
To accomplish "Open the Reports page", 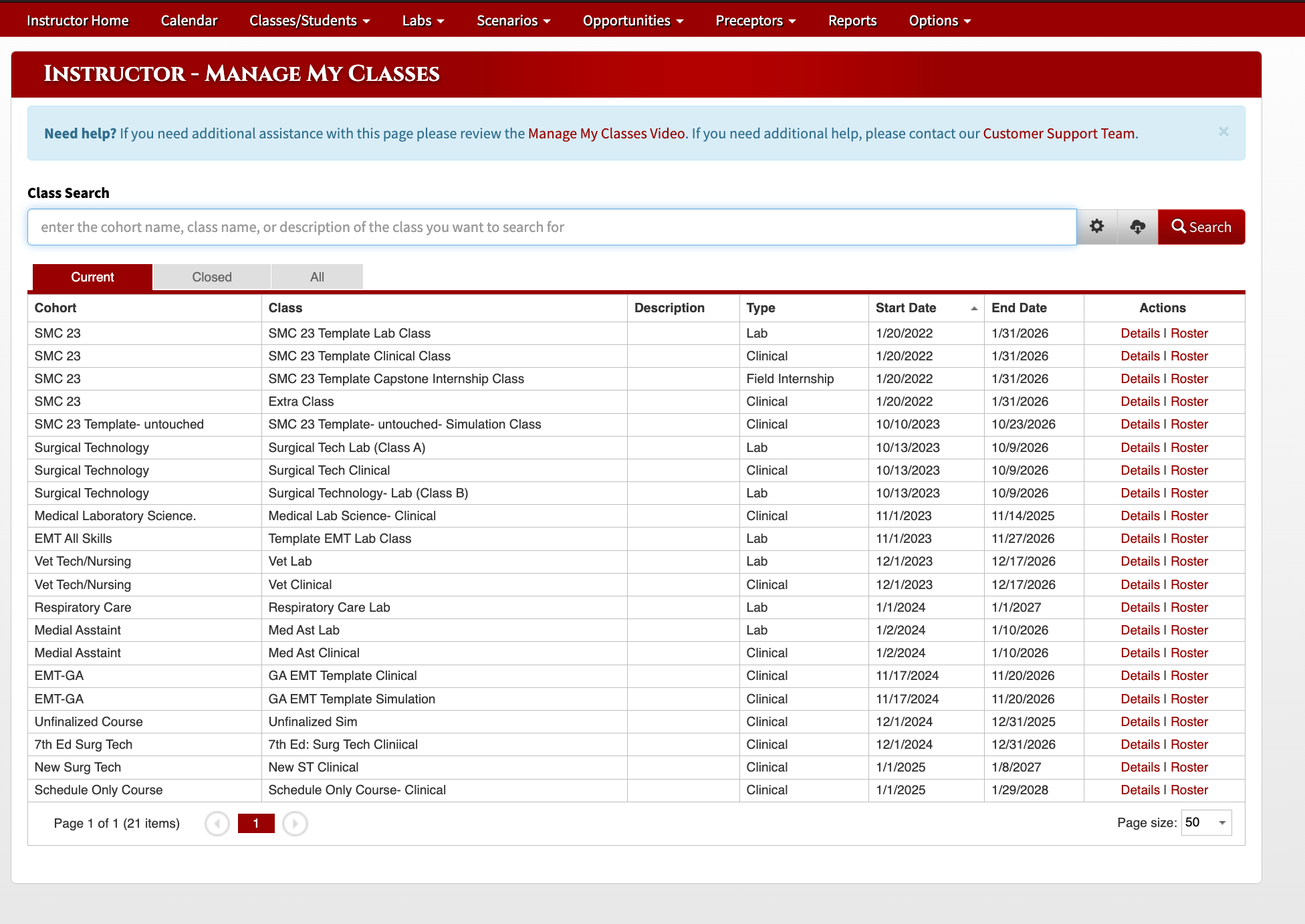I will pos(852,21).
